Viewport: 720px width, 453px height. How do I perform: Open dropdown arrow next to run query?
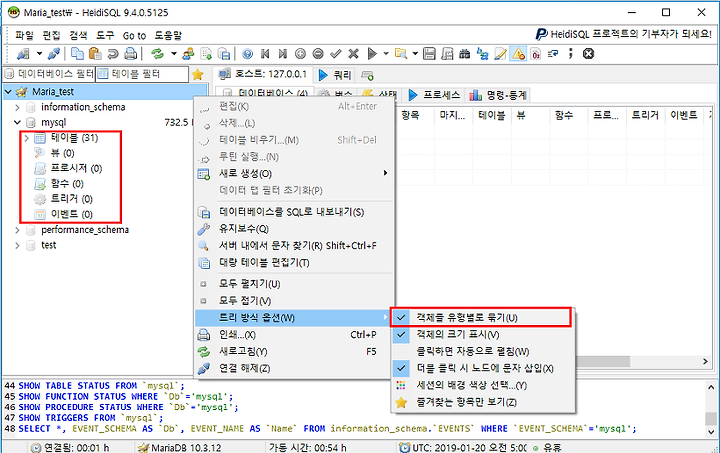coord(386,54)
